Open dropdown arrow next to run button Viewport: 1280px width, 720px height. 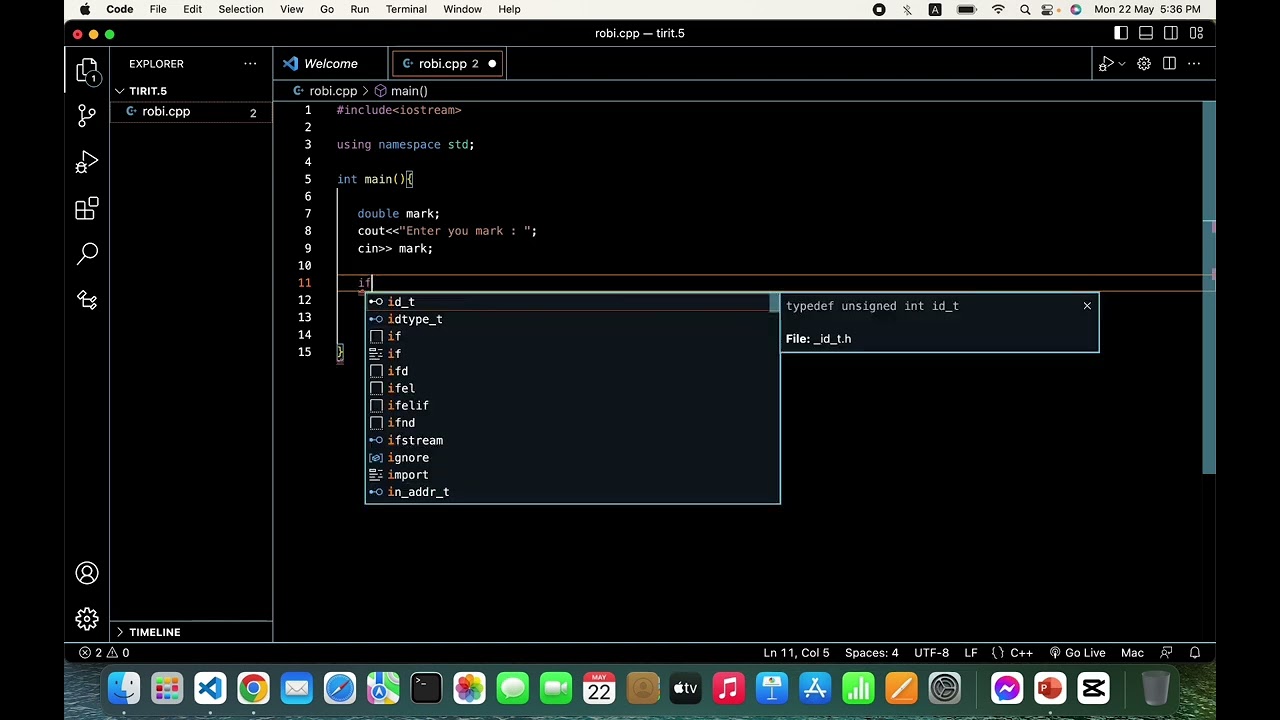pyautogui.click(x=1121, y=64)
